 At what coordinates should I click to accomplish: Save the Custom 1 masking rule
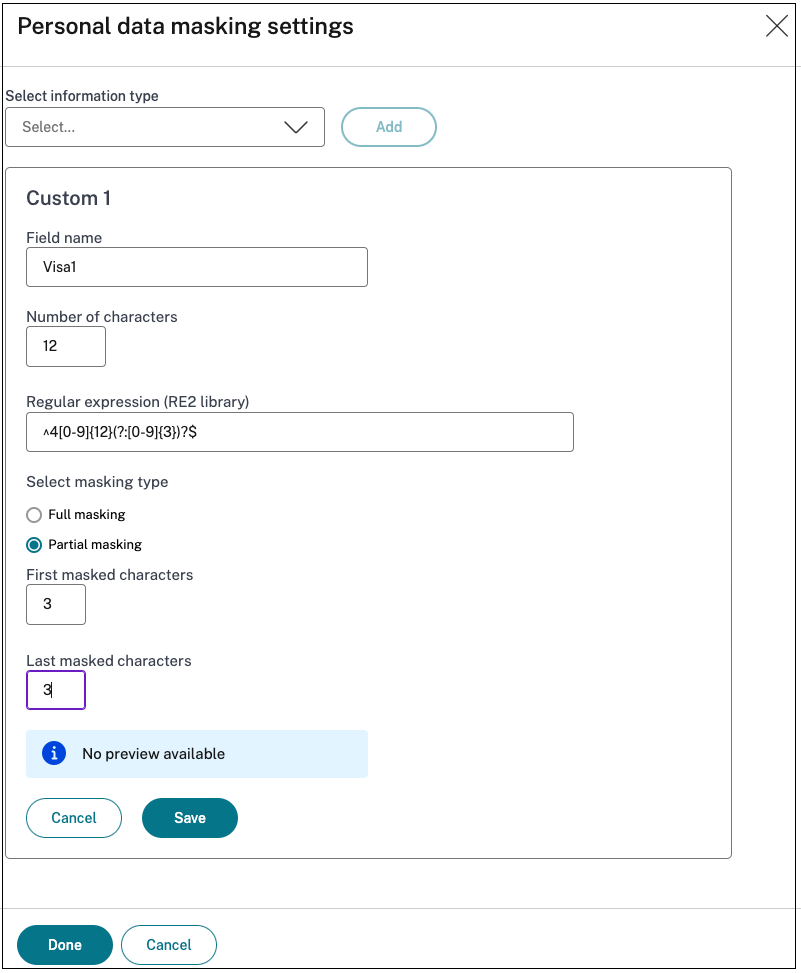(190, 818)
